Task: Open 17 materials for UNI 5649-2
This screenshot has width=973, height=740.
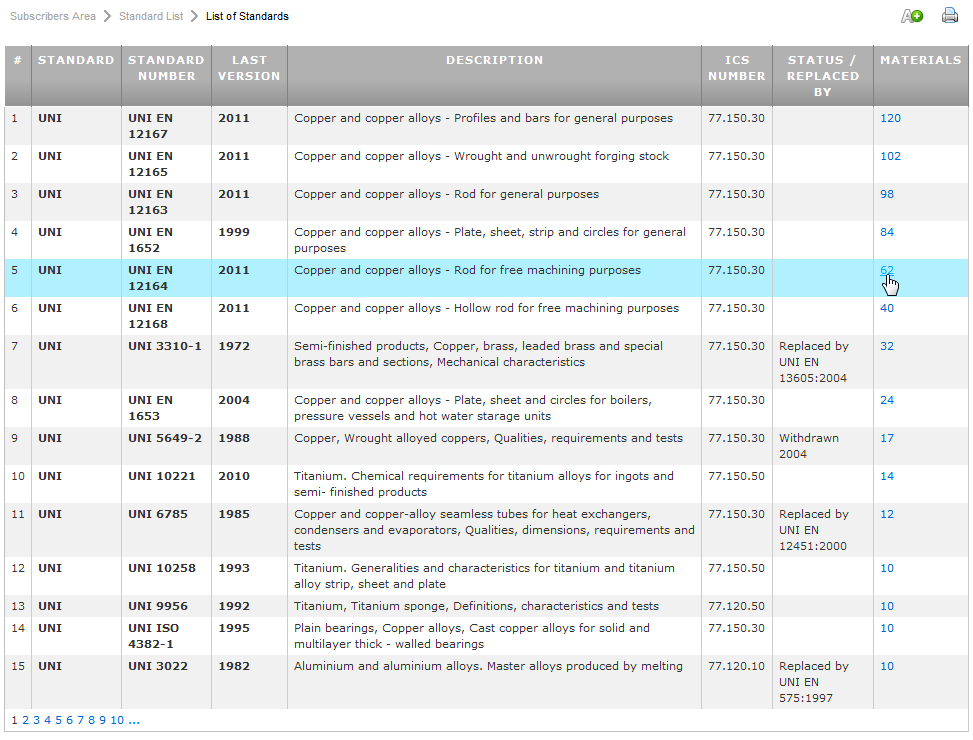Action: [887, 438]
